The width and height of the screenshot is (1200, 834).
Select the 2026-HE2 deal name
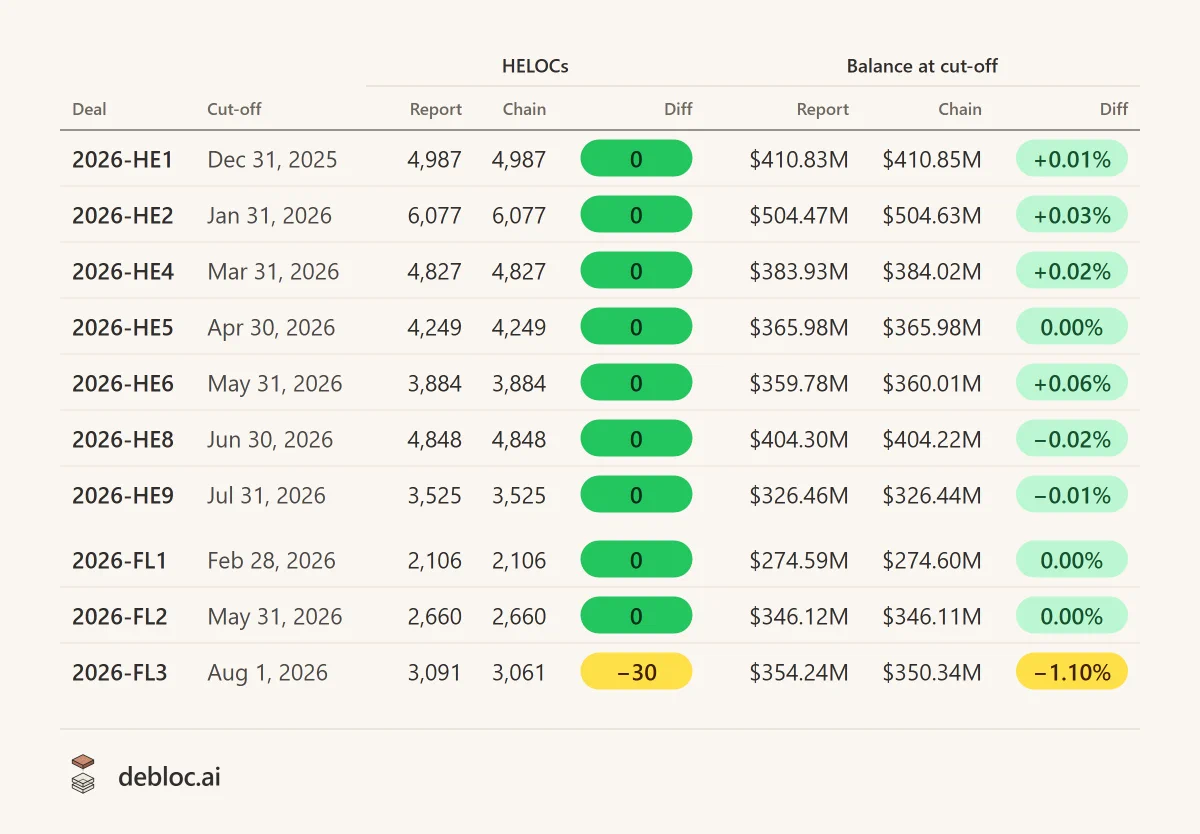coord(122,215)
